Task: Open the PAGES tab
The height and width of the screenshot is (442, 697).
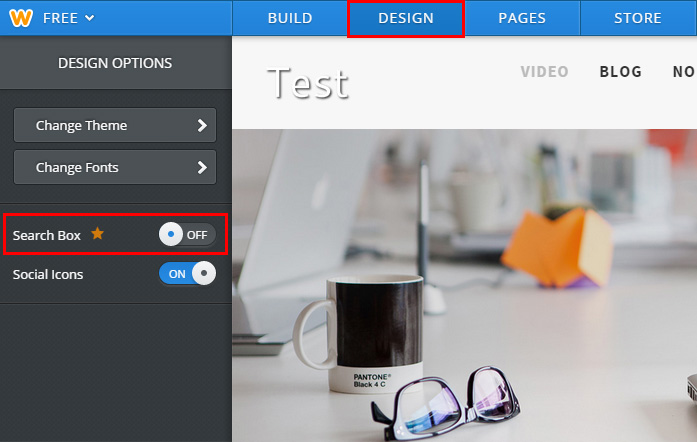Action: (522, 18)
